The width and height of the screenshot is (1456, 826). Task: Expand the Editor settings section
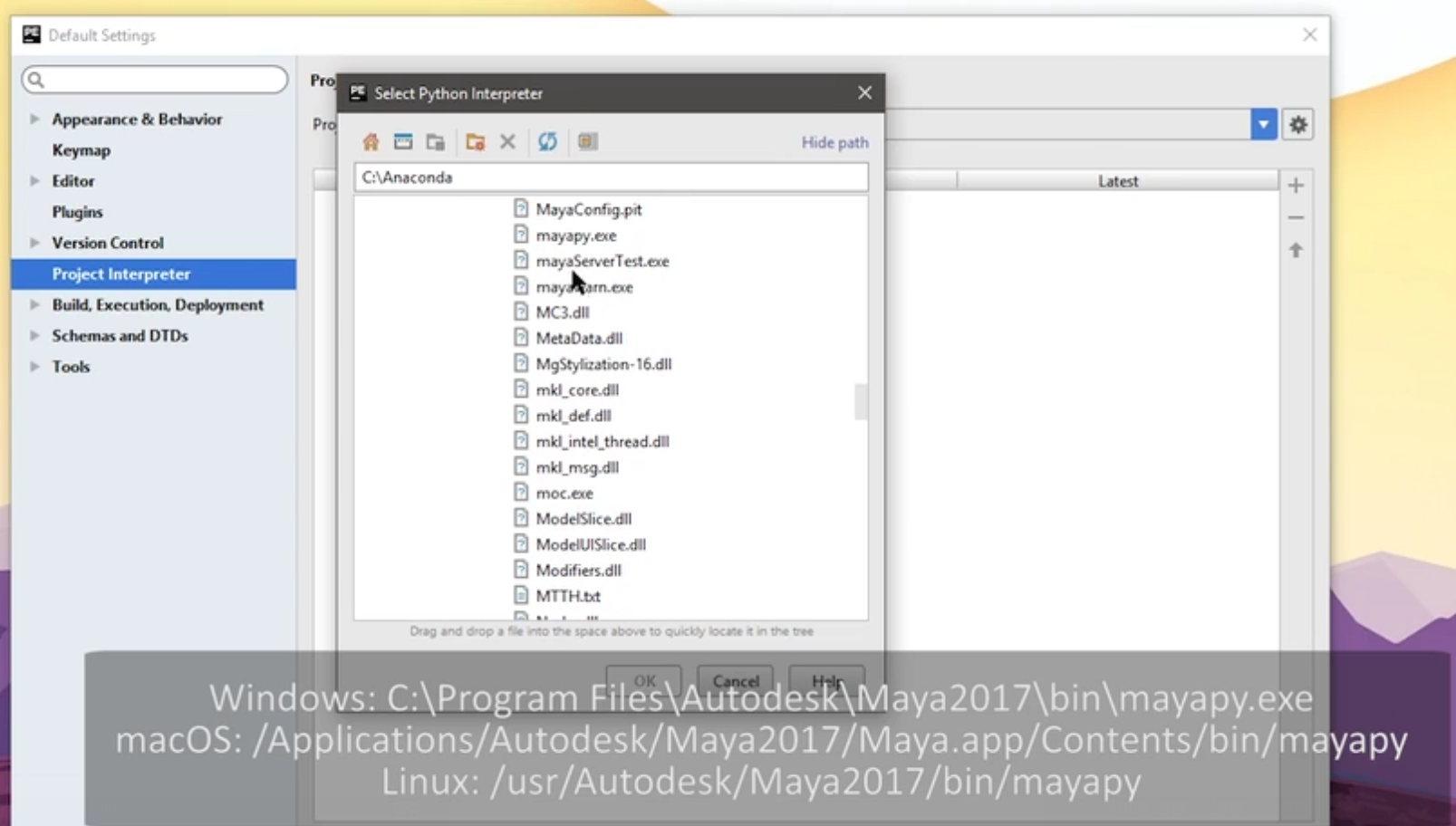click(34, 181)
